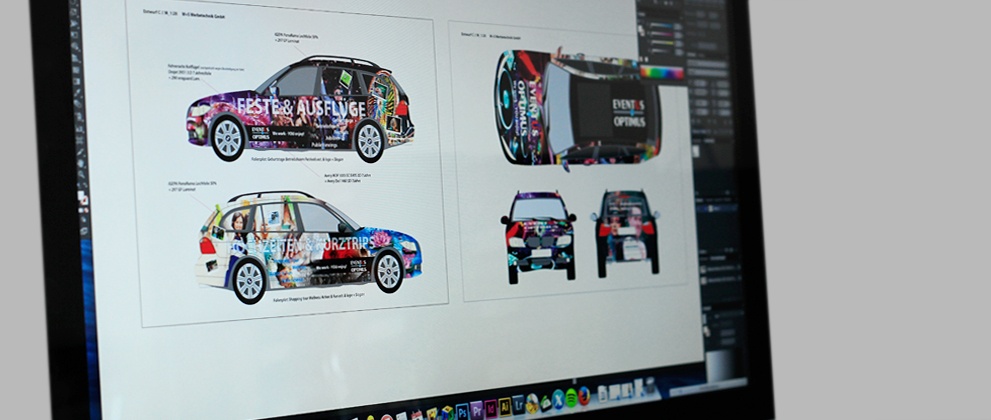Select the front-view car artwork
Viewport: 991px width, 420px height.
pos(538,236)
